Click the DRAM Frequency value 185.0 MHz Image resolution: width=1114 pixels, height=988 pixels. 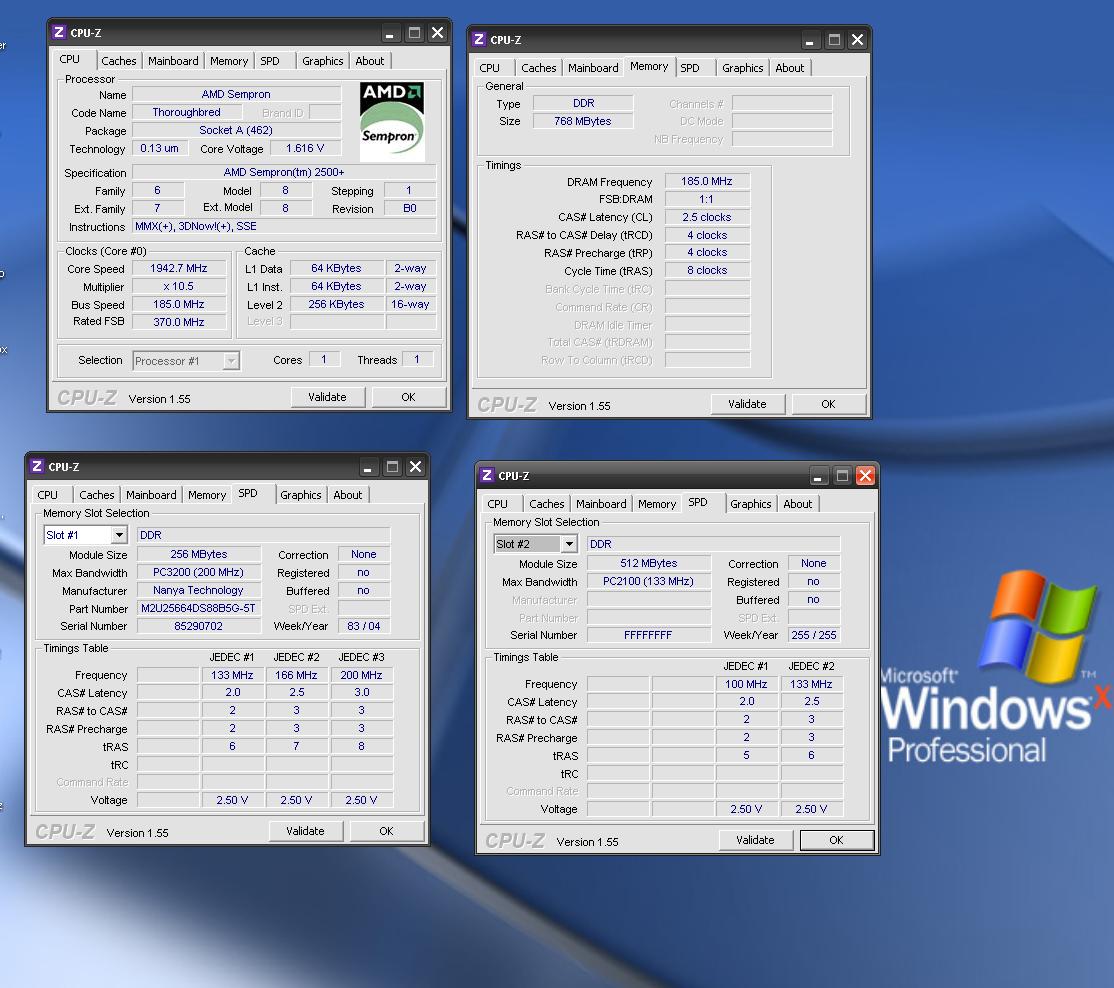[707, 182]
